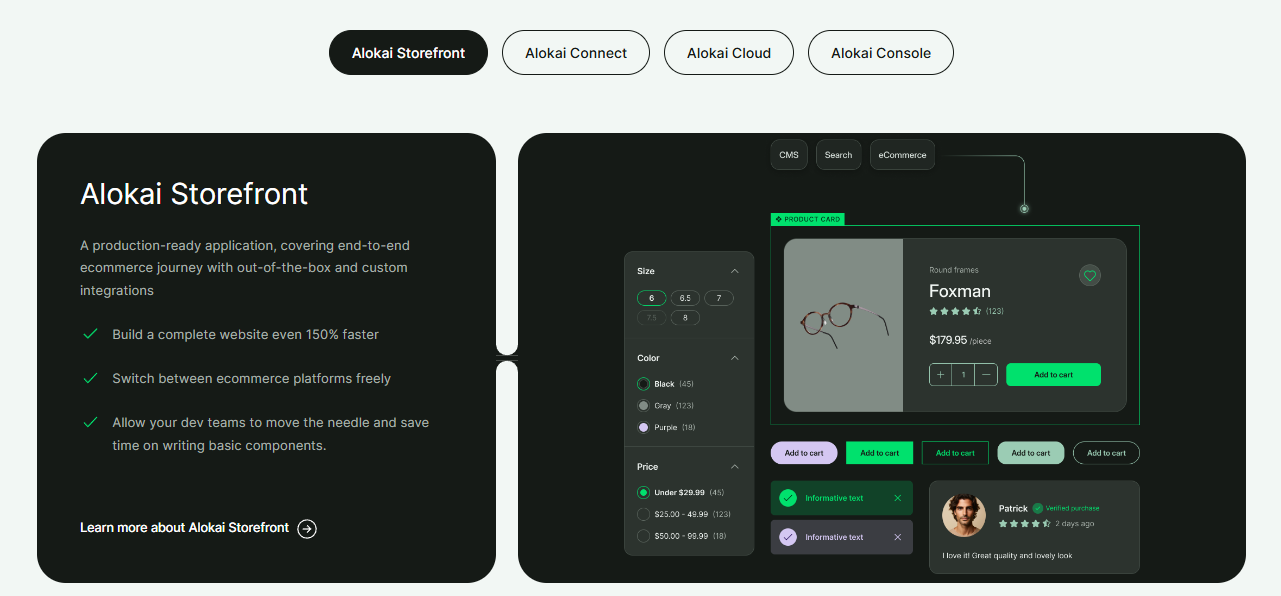The image size is (1281, 596).
Task: Dismiss the green Informative text alert
Action: [897, 498]
